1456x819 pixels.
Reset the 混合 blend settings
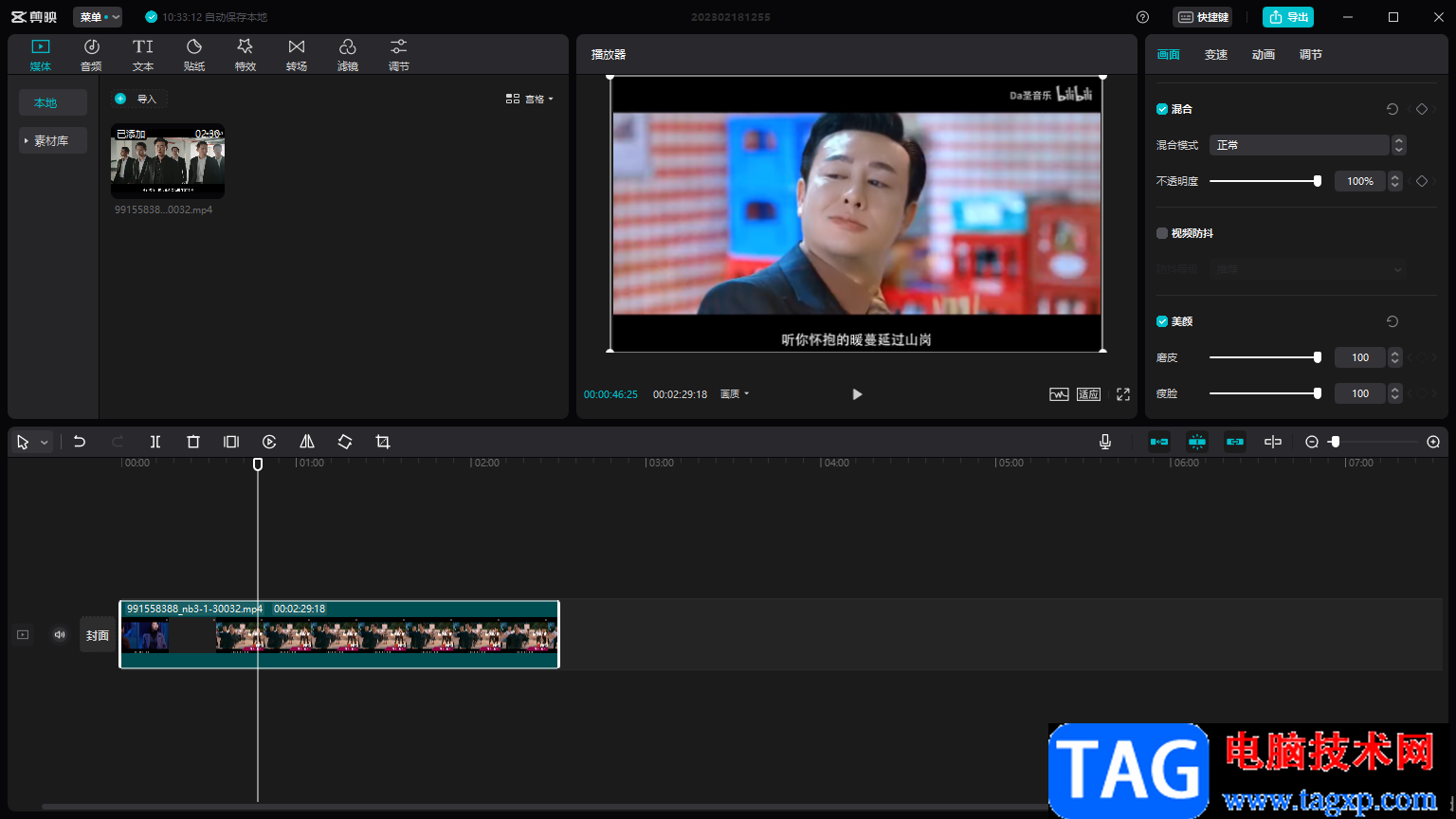[x=1392, y=109]
